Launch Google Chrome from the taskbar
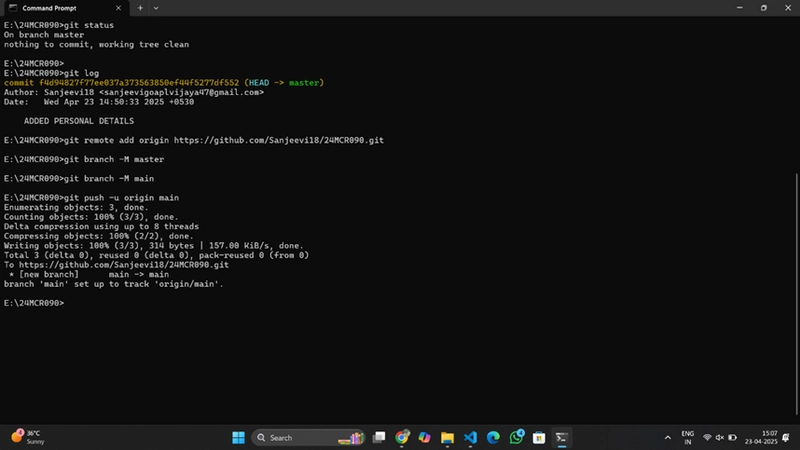 point(402,438)
